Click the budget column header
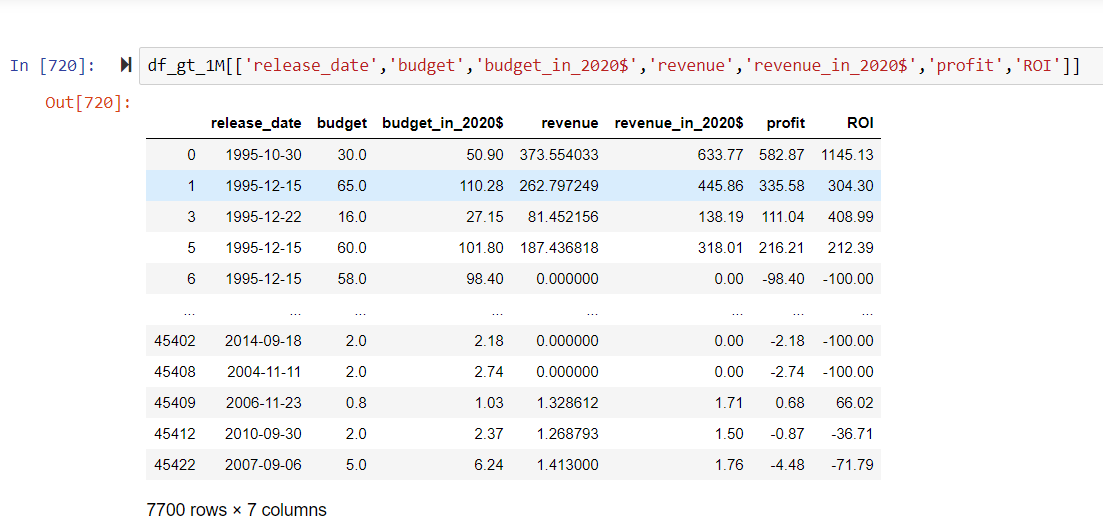The width and height of the screenshot is (1103, 524). click(342, 123)
